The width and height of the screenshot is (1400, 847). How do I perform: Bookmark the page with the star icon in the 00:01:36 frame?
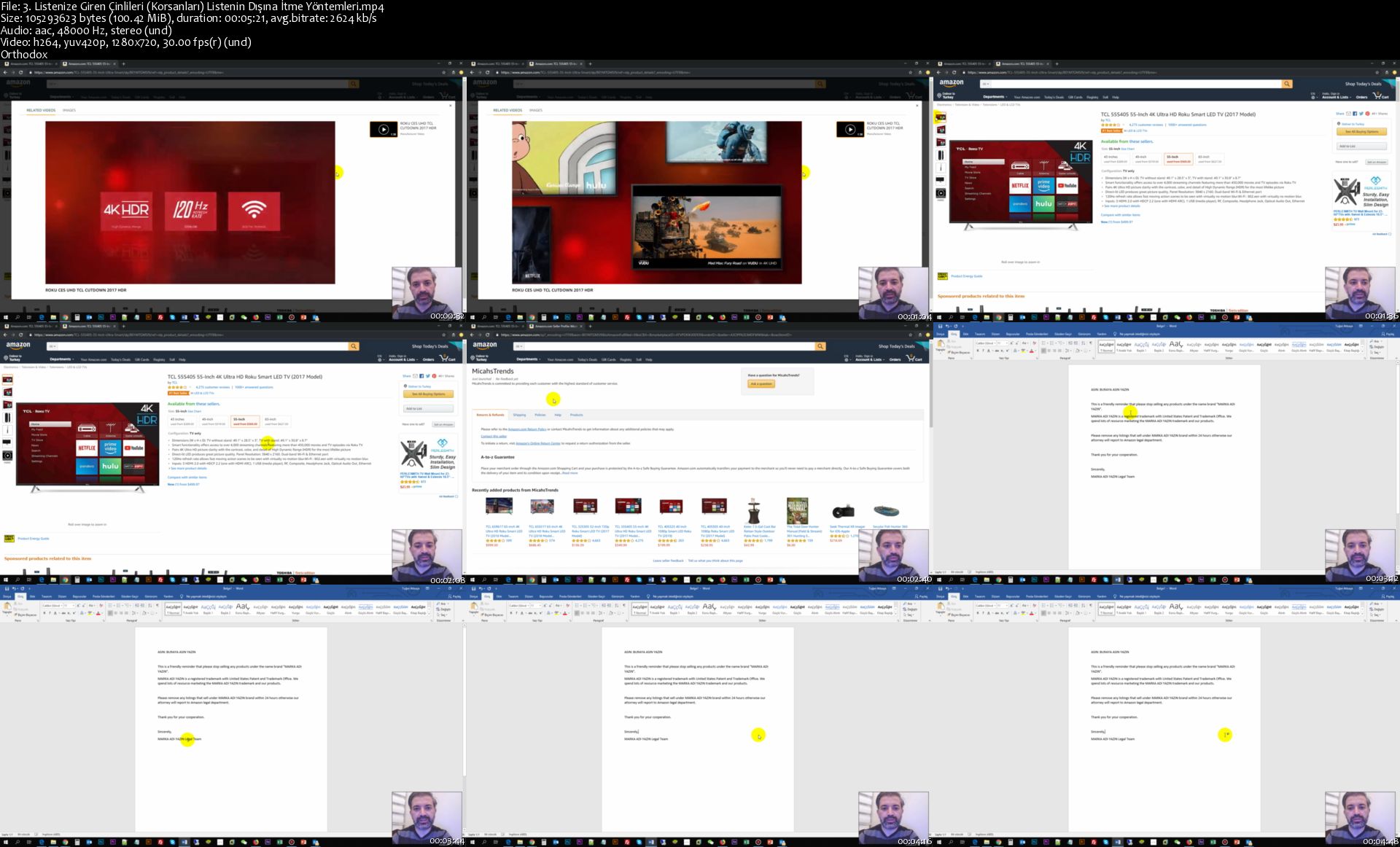[x=1377, y=72]
